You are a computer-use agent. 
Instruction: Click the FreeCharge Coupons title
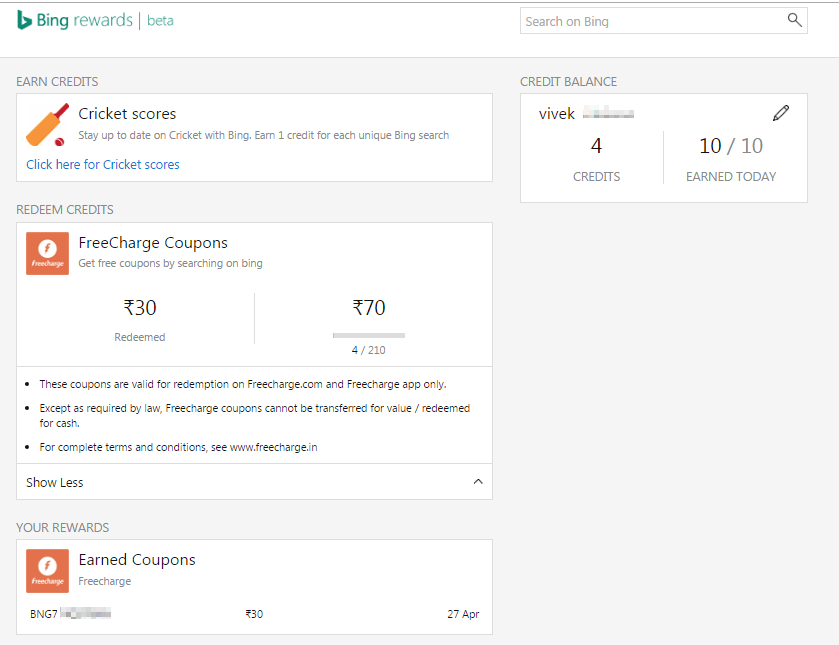coord(153,243)
